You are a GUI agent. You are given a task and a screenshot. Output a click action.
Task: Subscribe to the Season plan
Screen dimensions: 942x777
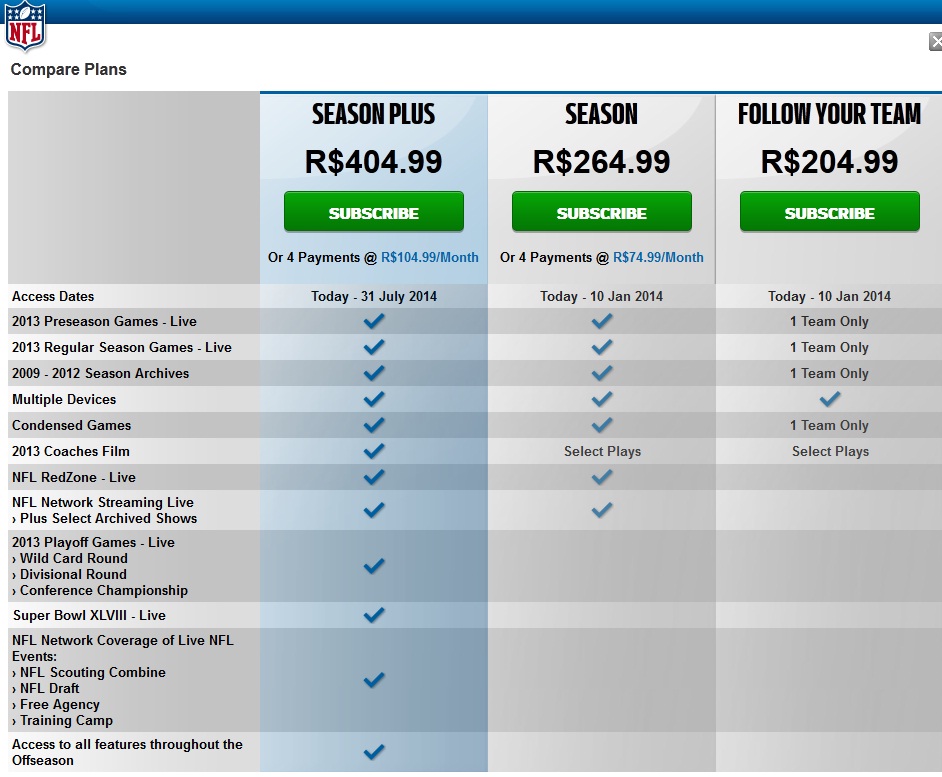point(601,212)
